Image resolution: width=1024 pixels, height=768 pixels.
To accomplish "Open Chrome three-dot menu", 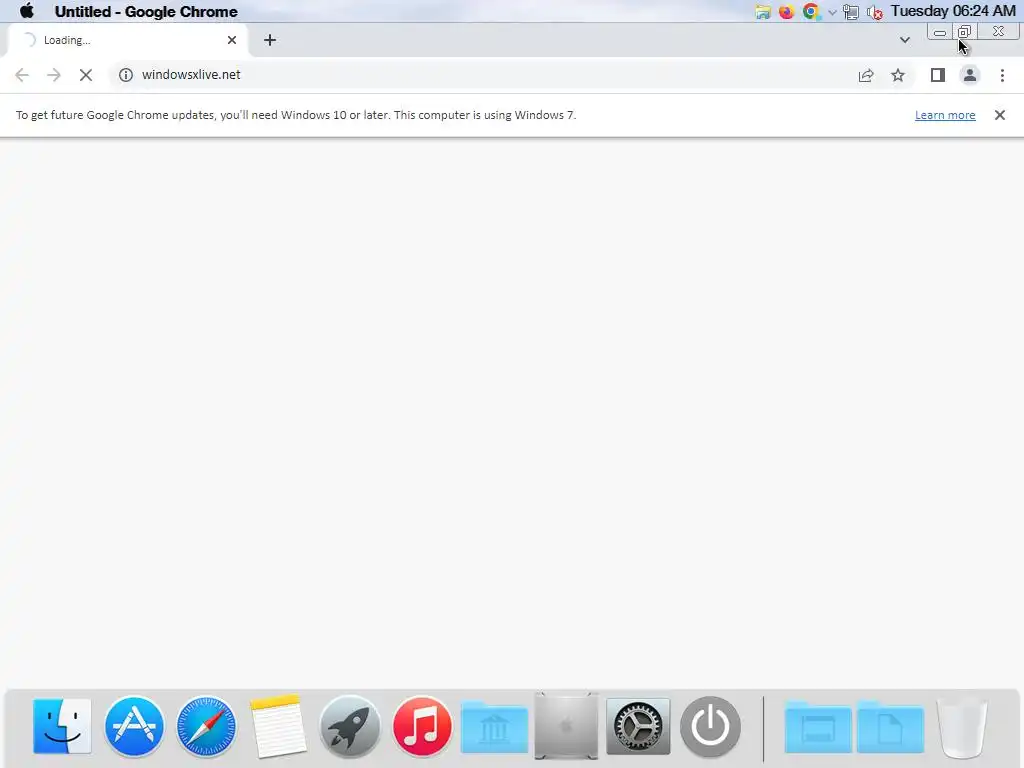I will coord(1002,75).
